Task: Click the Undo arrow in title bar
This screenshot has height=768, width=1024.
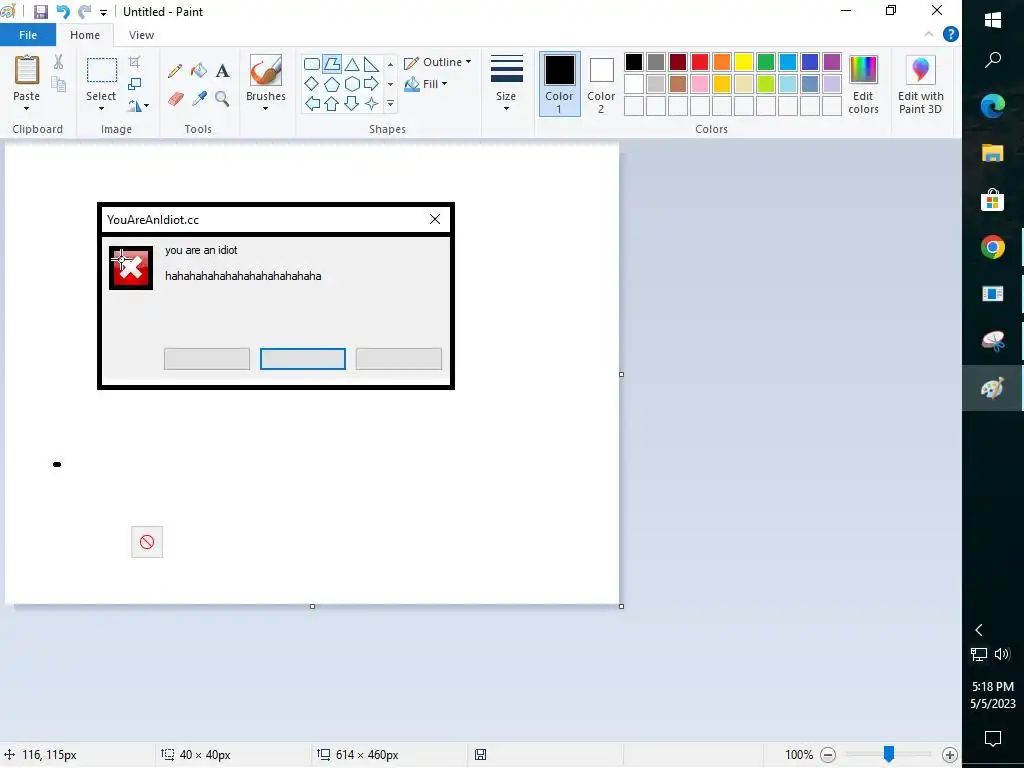Action: 63,12
